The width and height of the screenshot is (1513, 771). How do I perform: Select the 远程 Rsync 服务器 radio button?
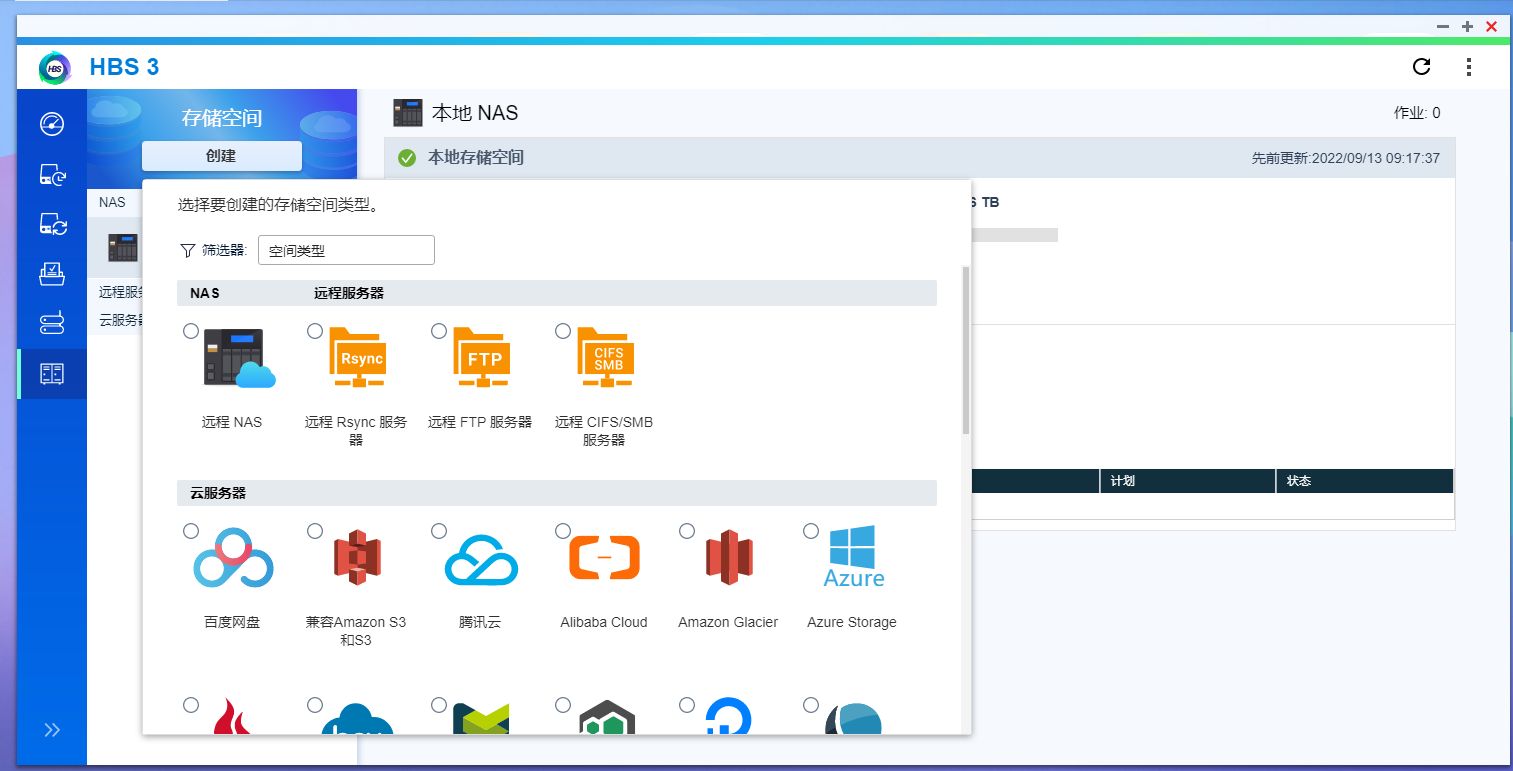[x=315, y=331]
